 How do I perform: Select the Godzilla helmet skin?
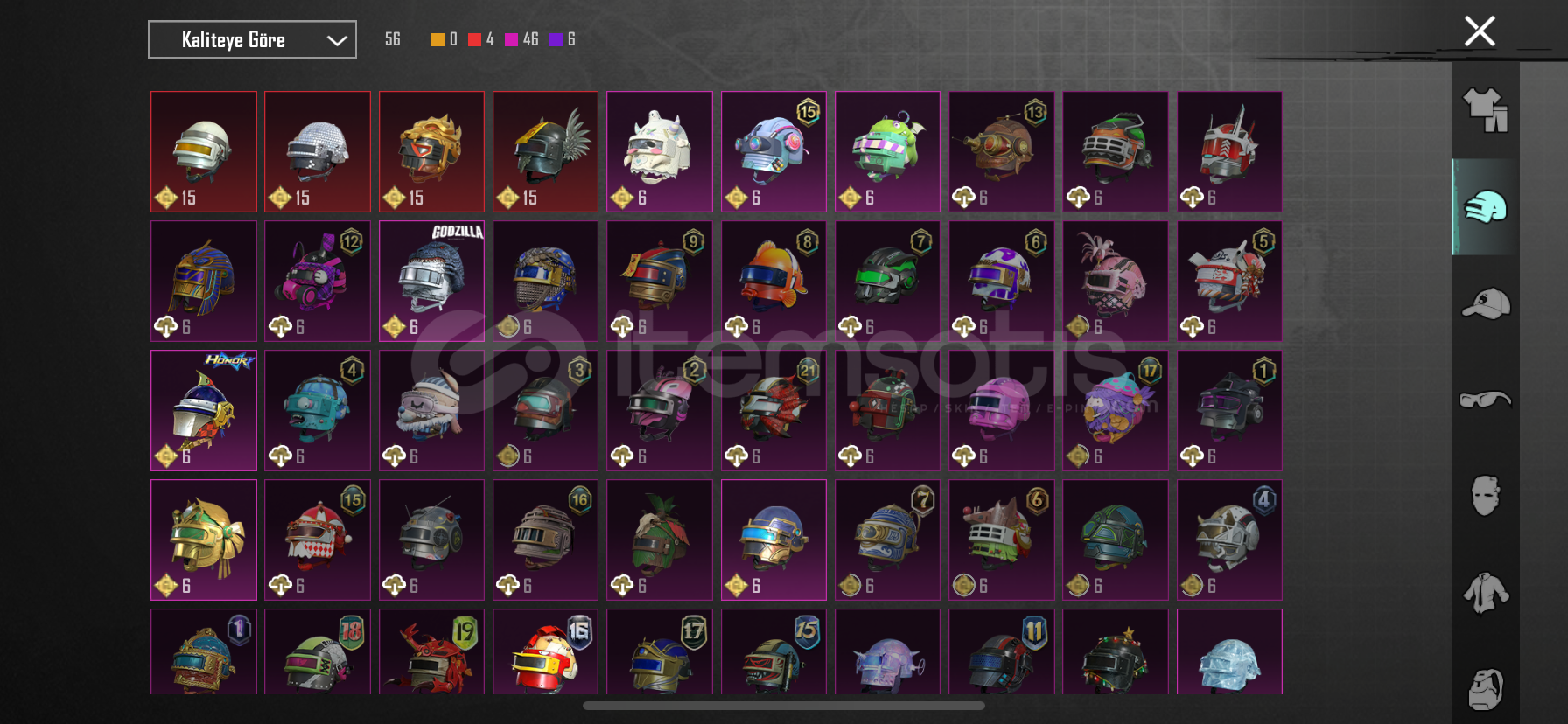point(431,281)
